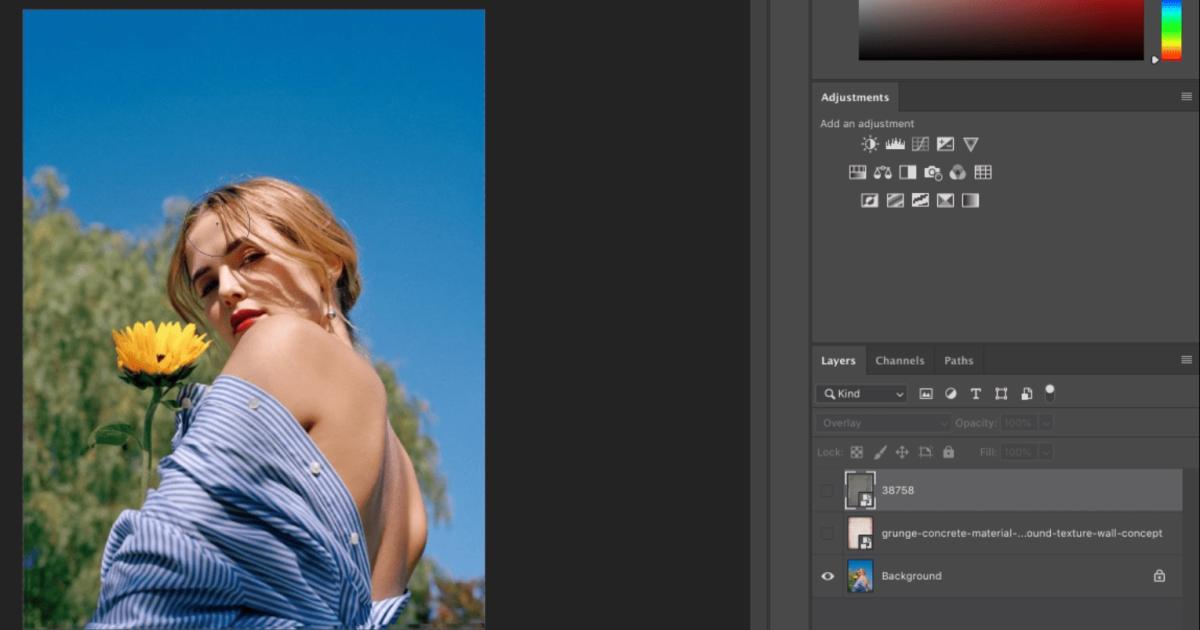The width and height of the screenshot is (1200, 630).
Task: Select the Brightness/Contrast adjustment icon
Action: [869, 143]
